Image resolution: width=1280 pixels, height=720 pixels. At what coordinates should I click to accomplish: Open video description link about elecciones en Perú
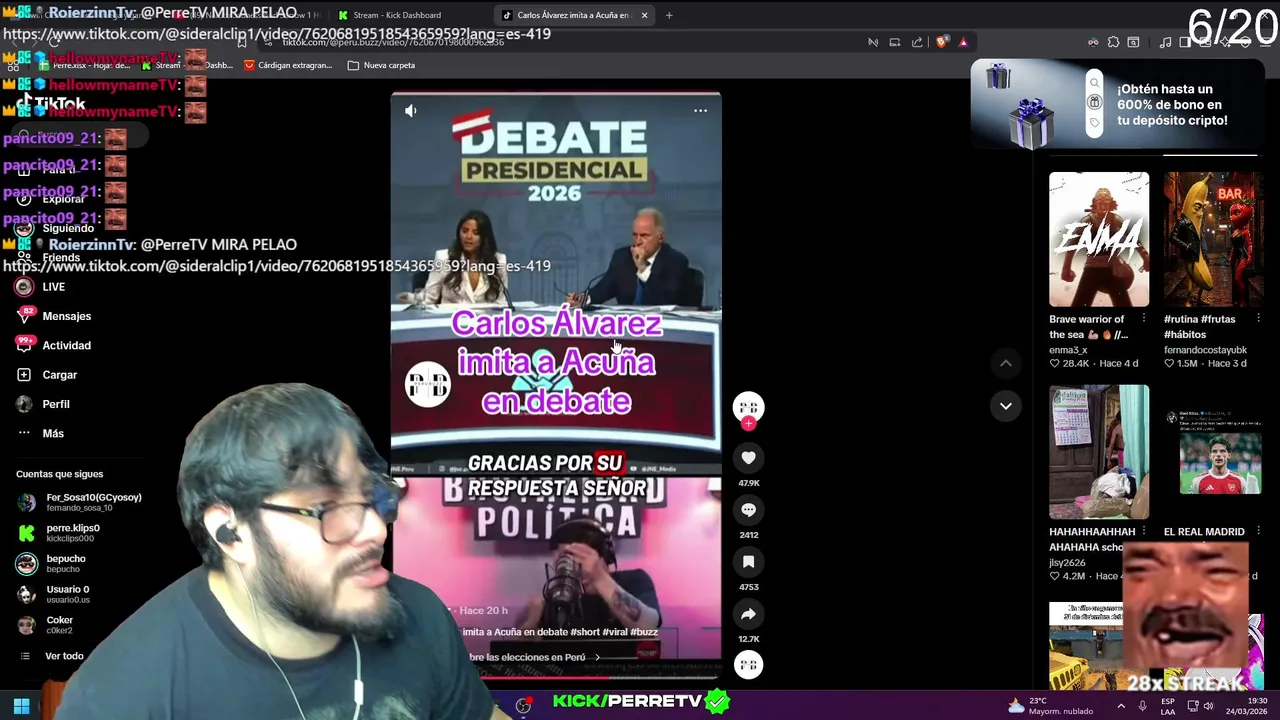tap(532, 657)
